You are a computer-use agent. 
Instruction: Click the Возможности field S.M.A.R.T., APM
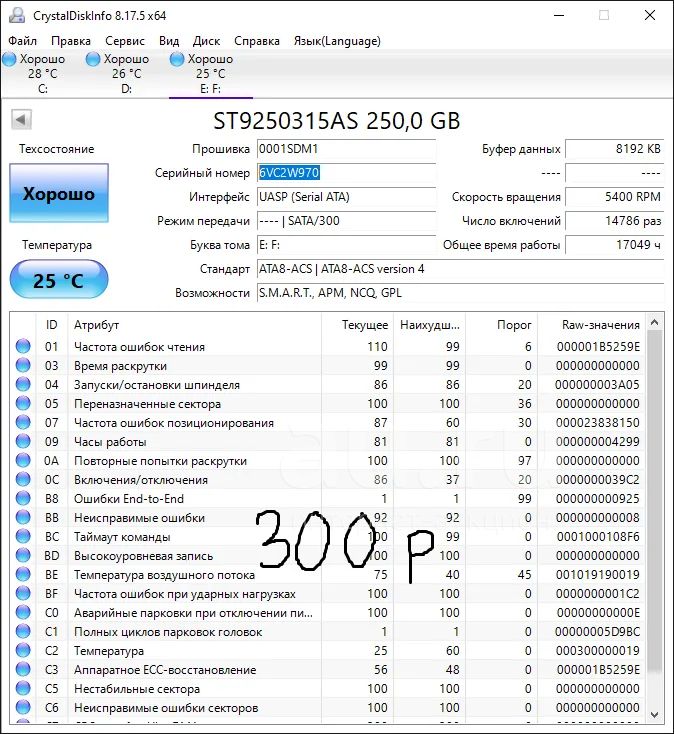[461, 293]
